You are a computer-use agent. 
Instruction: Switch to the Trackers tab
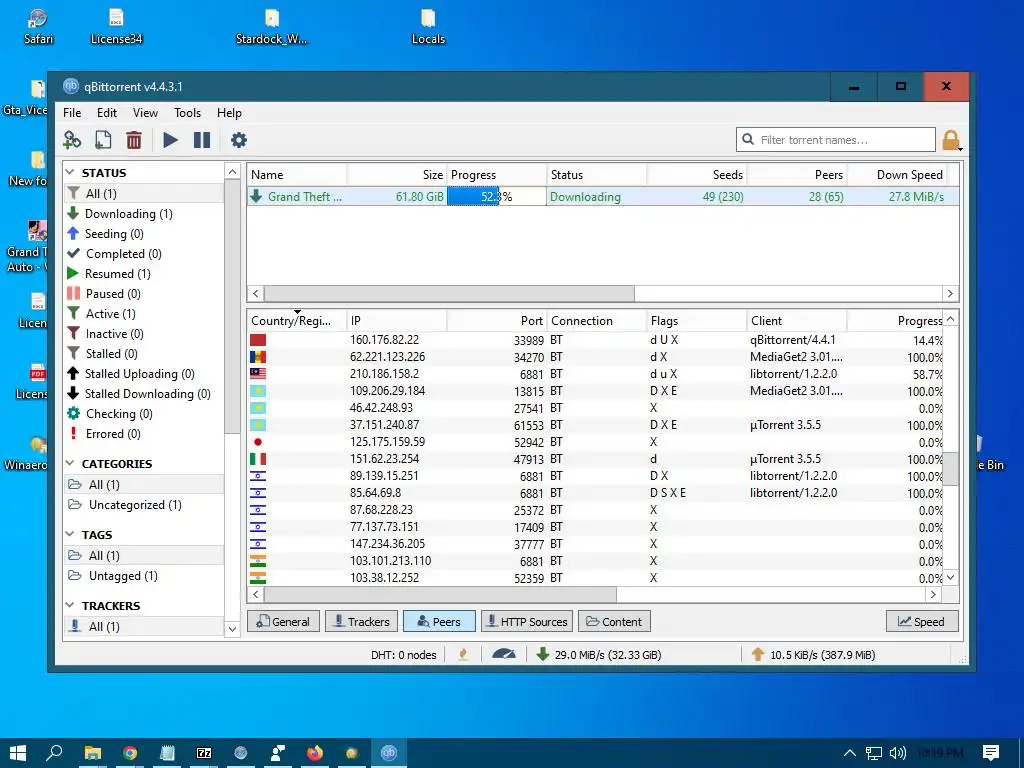(361, 622)
